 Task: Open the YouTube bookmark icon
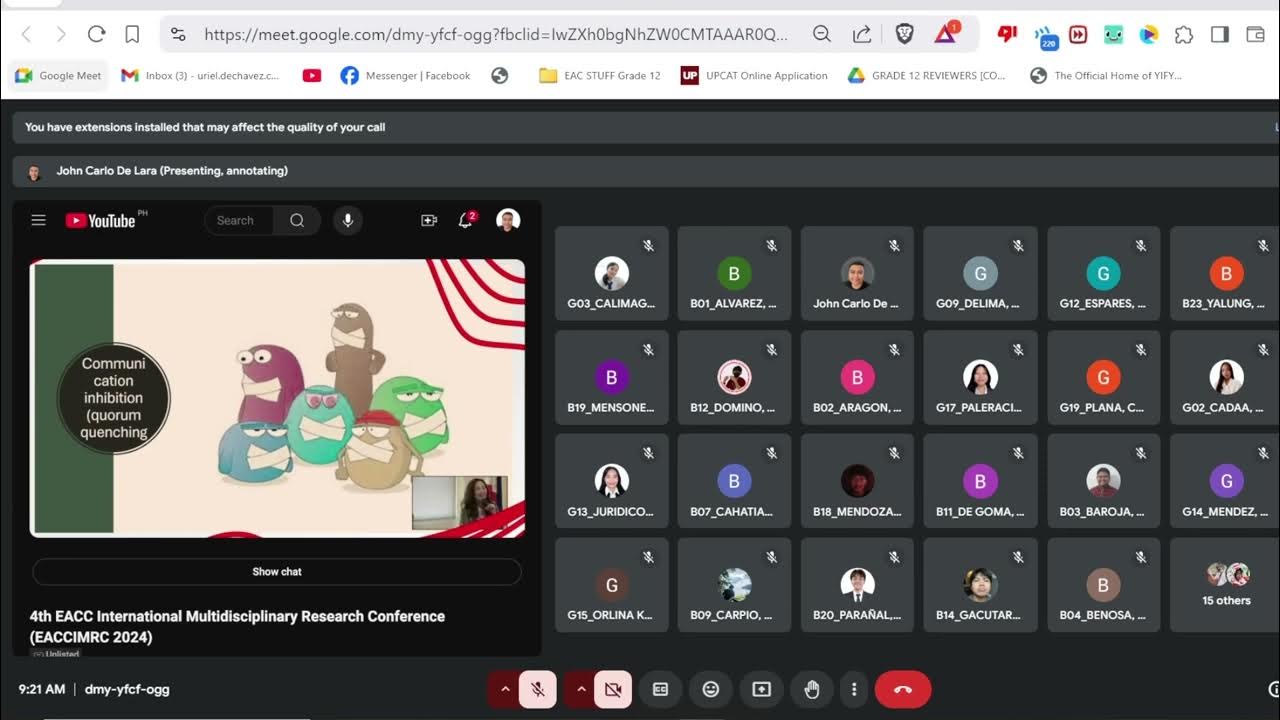[312, 75]
